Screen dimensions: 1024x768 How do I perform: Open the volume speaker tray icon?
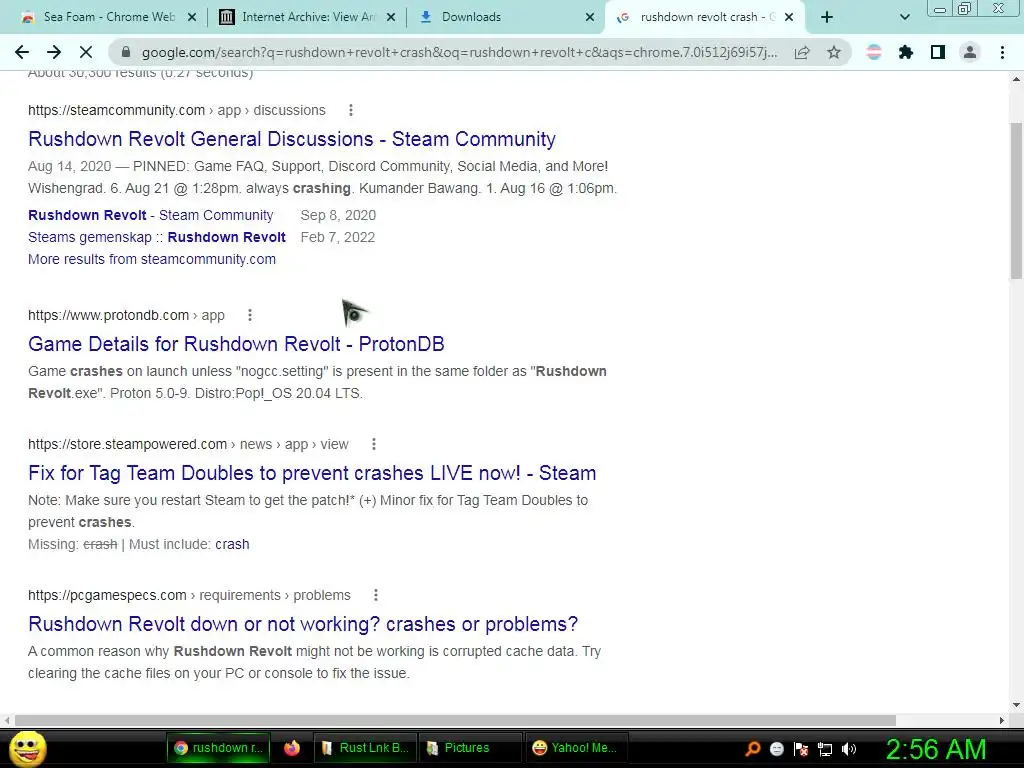coord(849,749)
